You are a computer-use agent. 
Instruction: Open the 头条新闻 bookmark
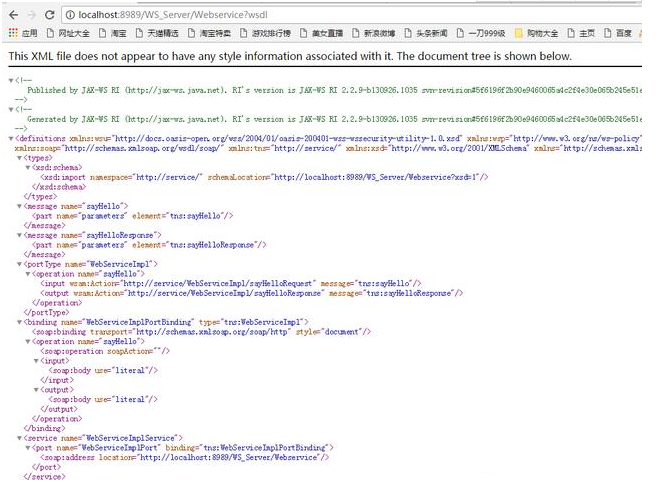click(x=426, y=33)
